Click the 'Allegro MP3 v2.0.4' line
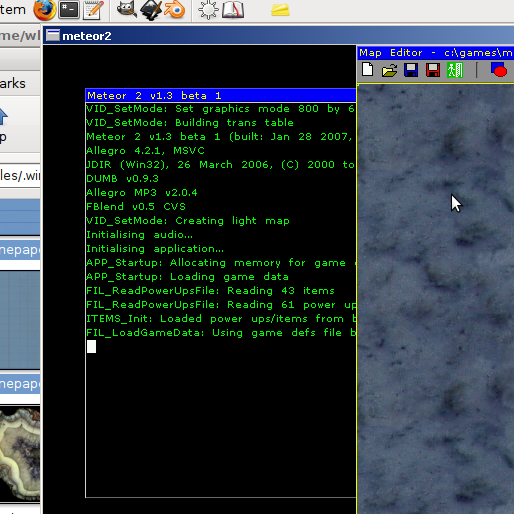Image resolution: width=514 pixels, height=514 pixels. click(x=142, y=193)
